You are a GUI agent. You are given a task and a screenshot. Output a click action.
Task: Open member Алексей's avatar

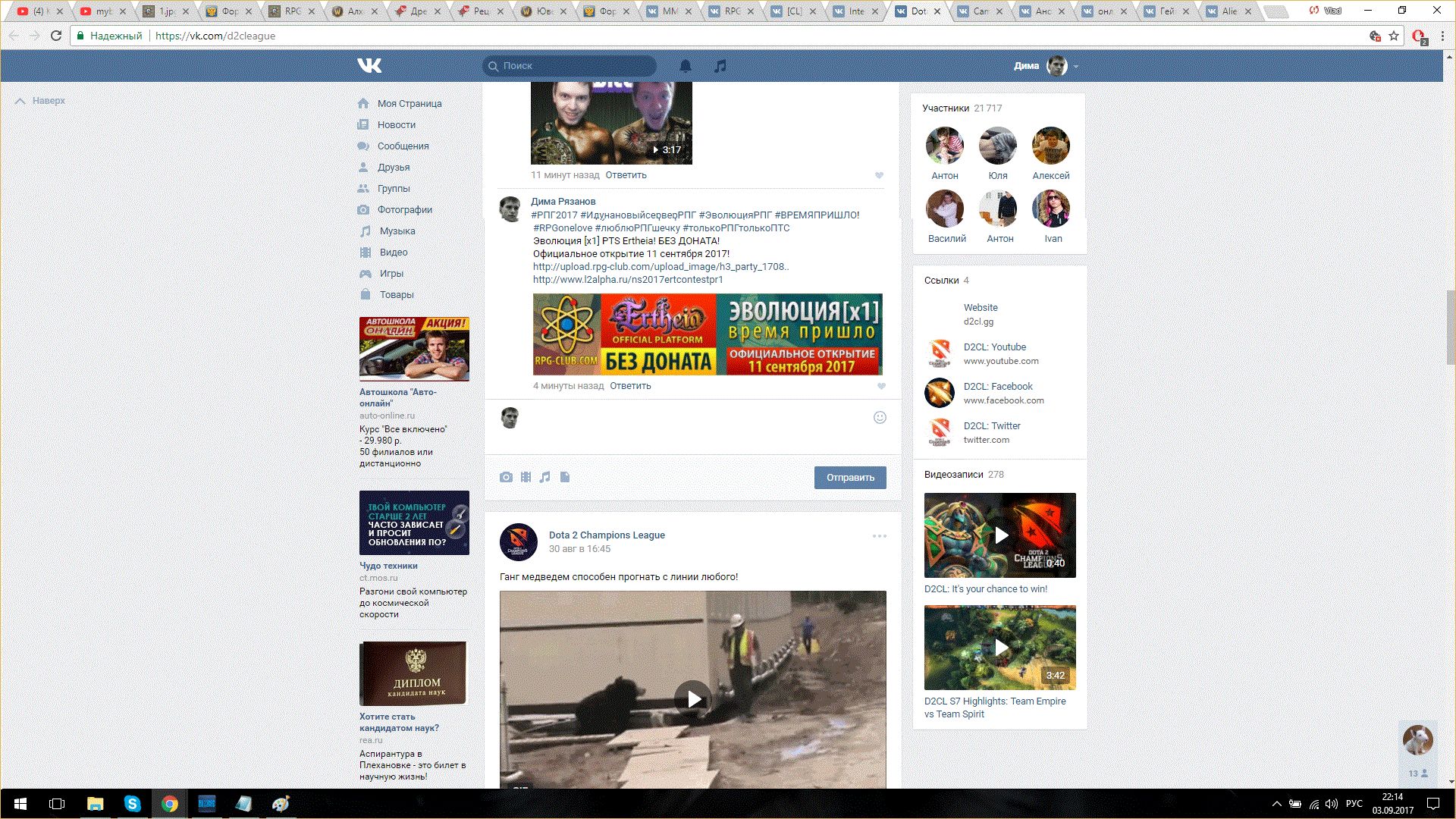[1051, 146]
